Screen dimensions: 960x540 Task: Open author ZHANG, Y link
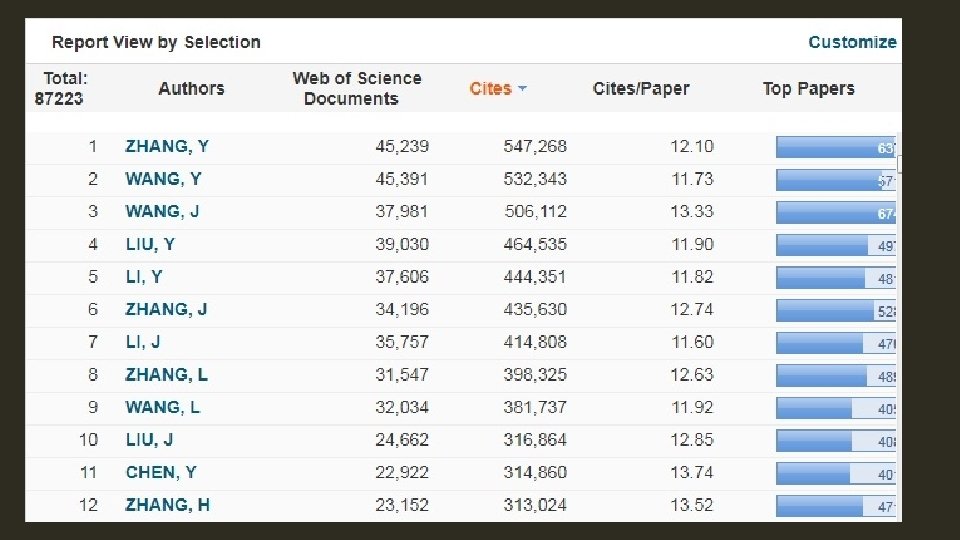point(167,146)
